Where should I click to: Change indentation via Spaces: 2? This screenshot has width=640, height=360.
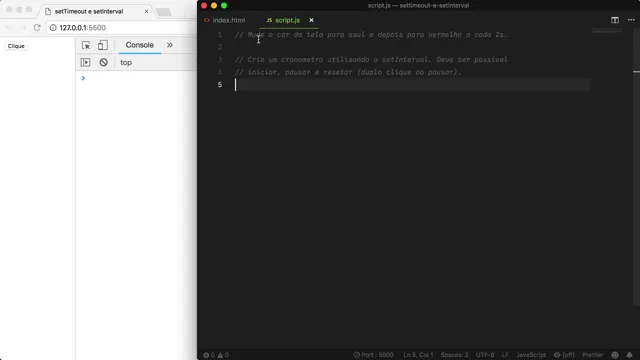tap(454, 355)
